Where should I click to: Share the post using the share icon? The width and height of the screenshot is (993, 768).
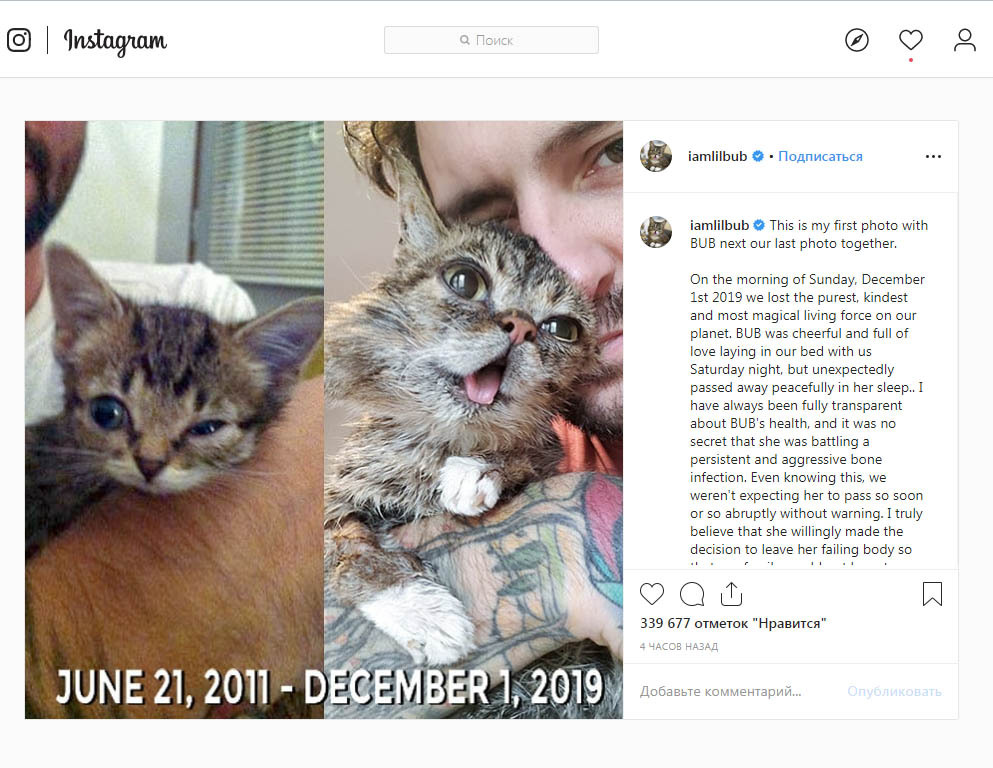point(731,593)
